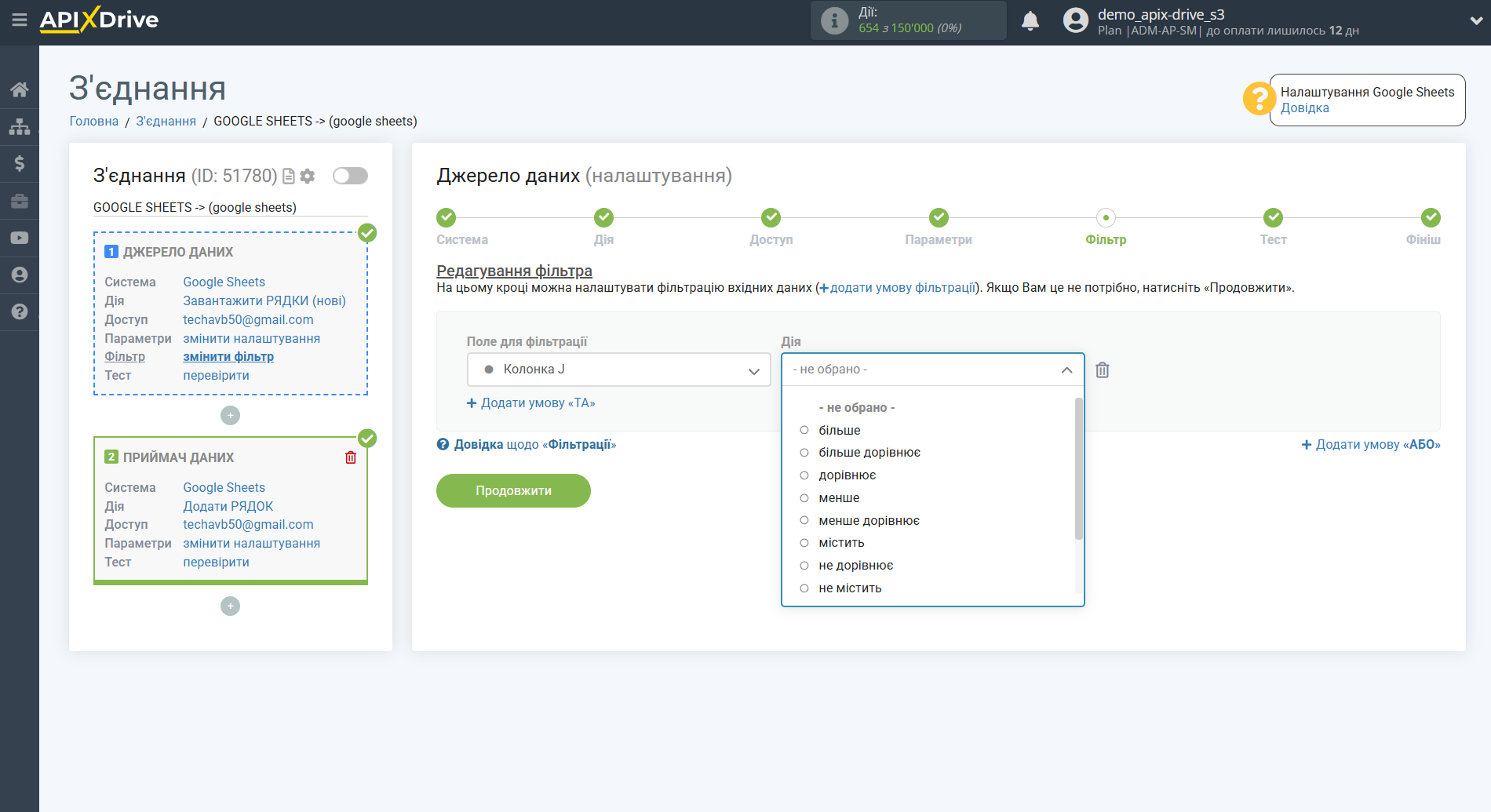Go to the 'Фініш' step

tap(1431, 217)
